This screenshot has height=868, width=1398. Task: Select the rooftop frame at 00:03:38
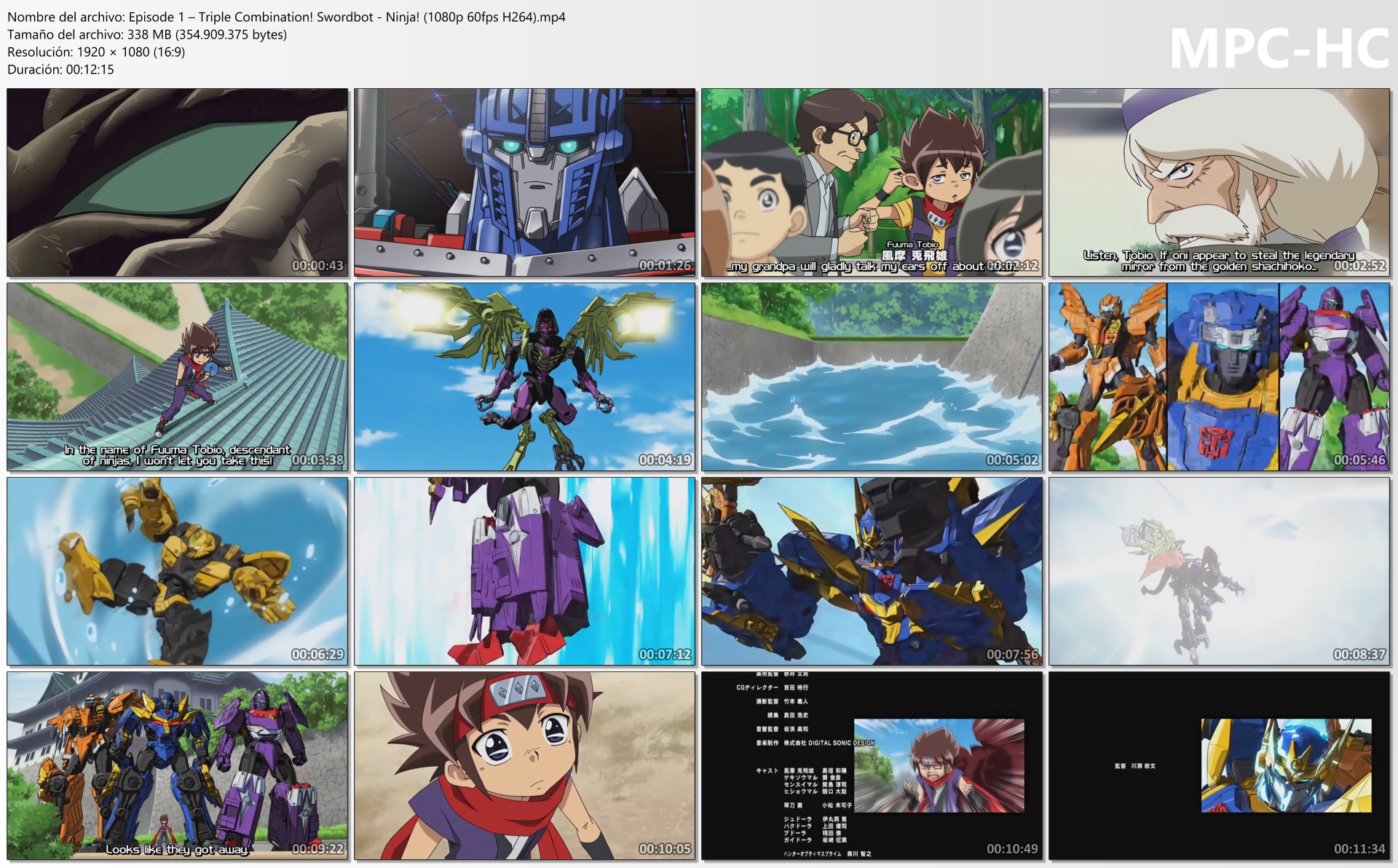(x=178, y=377)
